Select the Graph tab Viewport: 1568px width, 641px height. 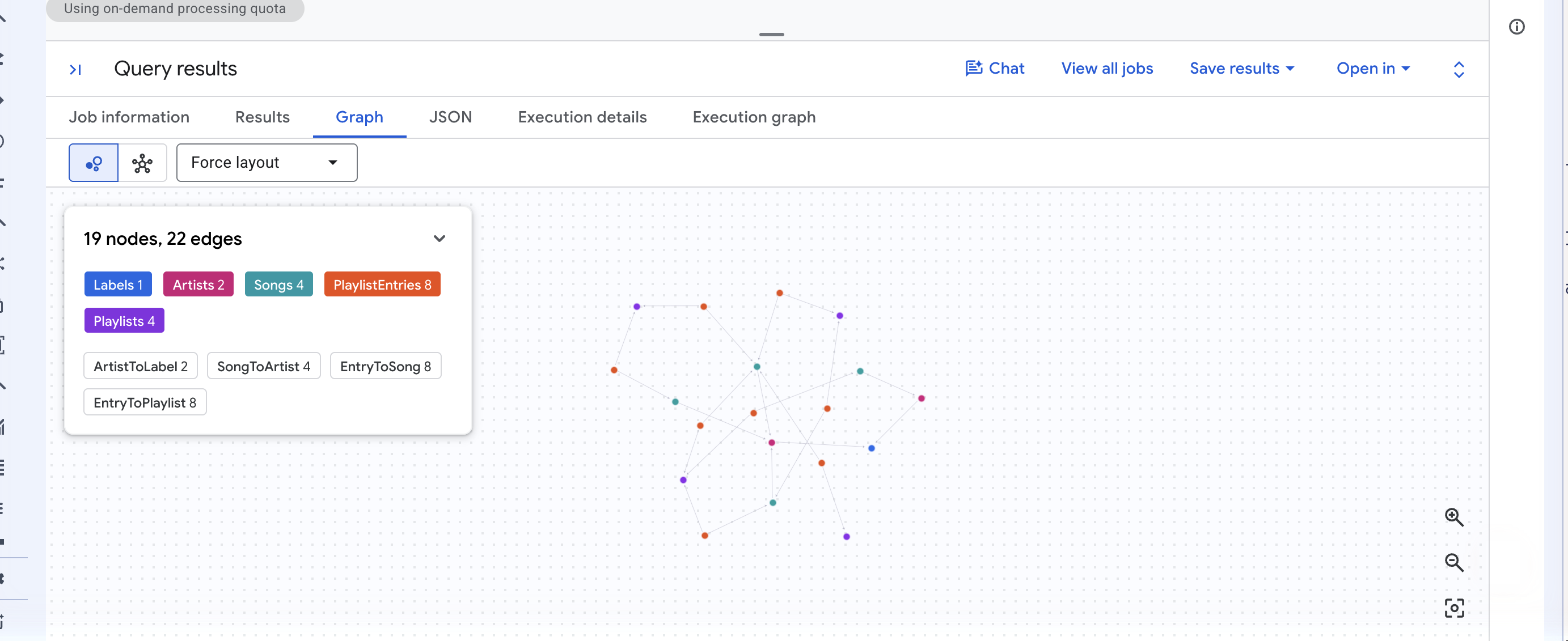(359, 117)
